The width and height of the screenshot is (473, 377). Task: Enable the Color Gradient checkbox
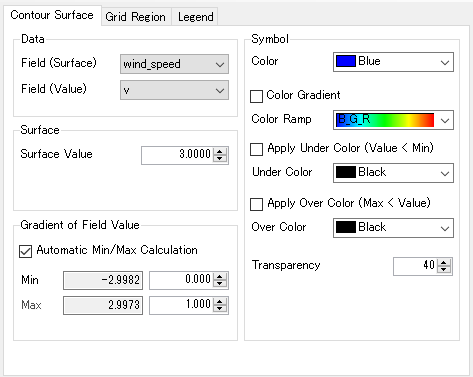click(x=256, y=96)
